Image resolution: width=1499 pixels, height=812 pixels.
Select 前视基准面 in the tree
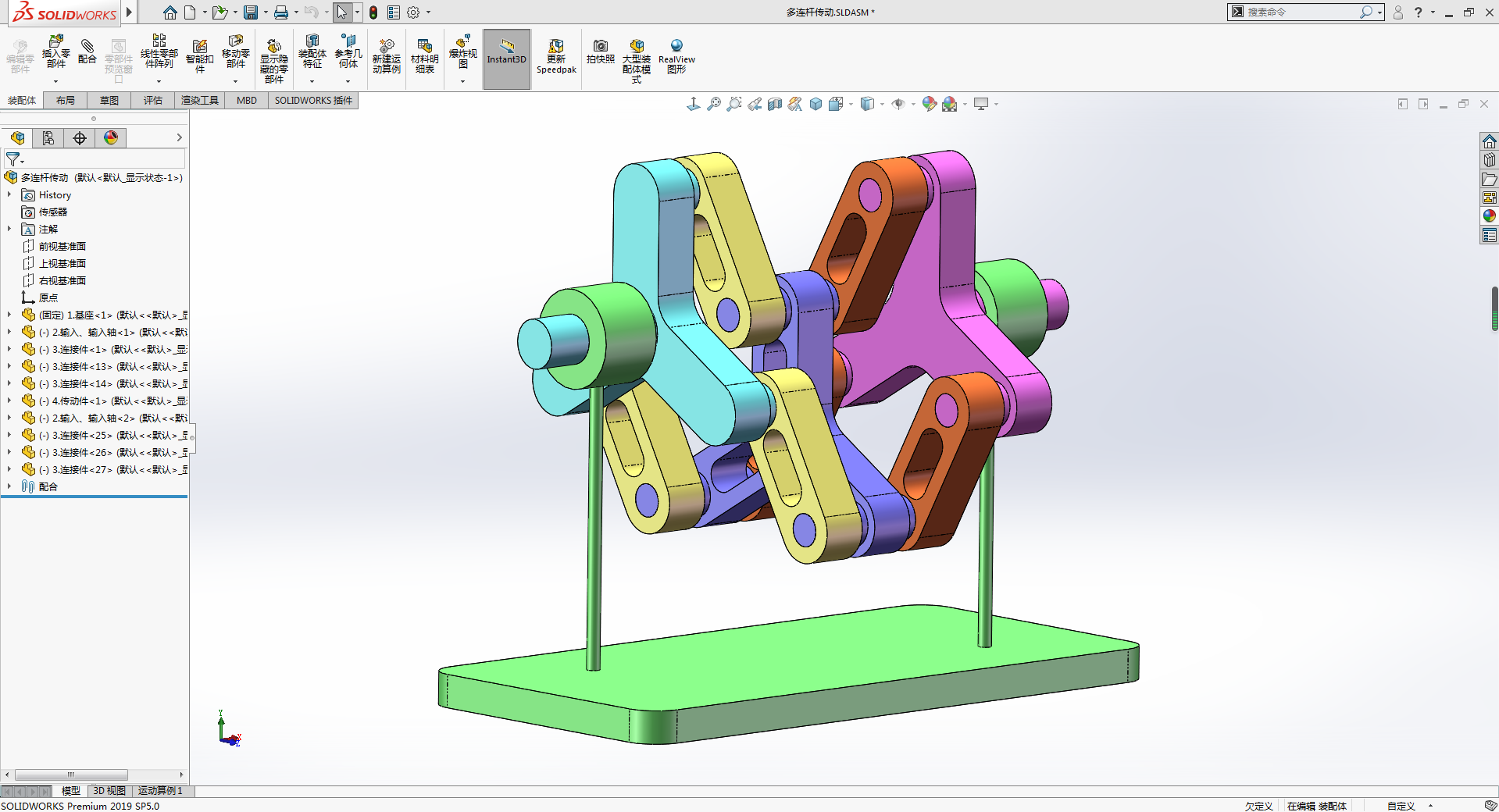[x=62, y=247]
